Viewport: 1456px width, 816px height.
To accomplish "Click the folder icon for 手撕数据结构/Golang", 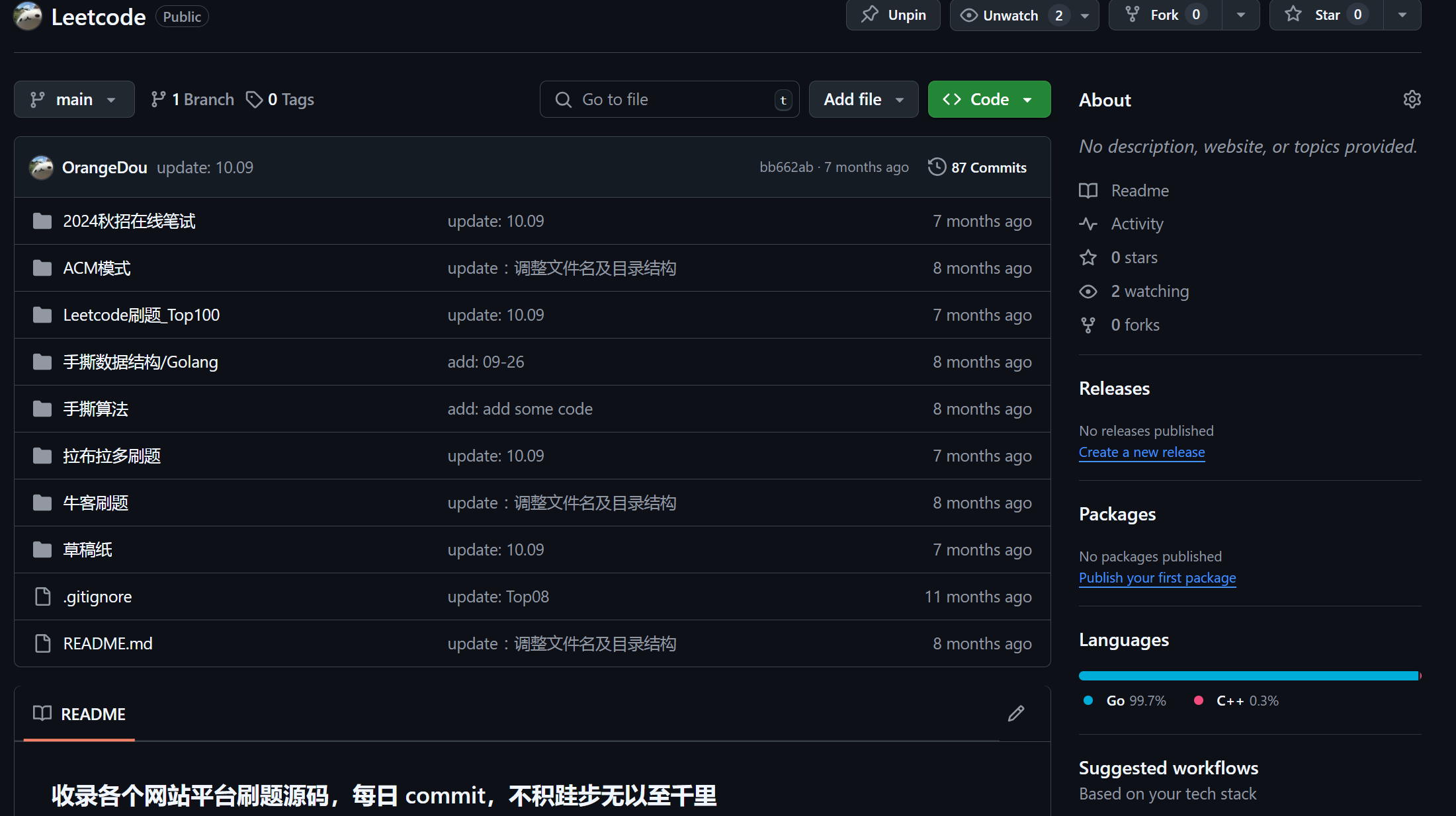I will pos(42,362).
